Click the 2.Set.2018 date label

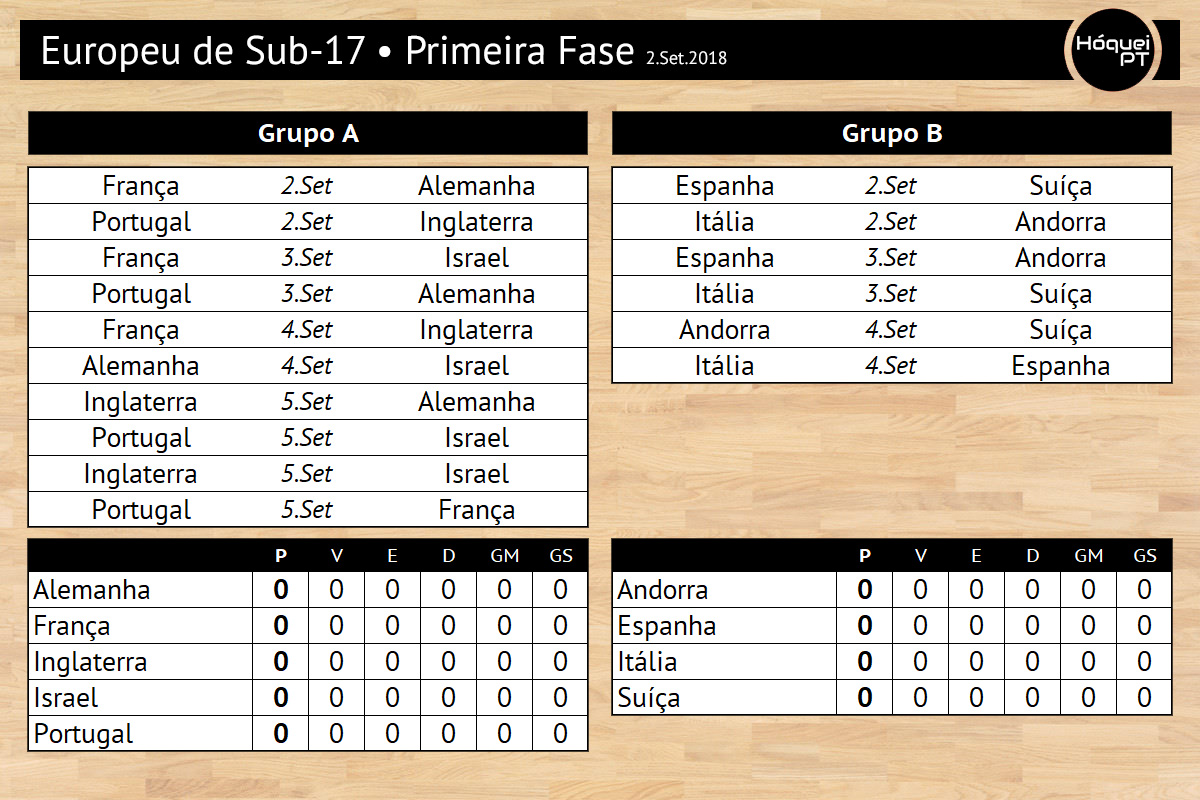(686, 58)
